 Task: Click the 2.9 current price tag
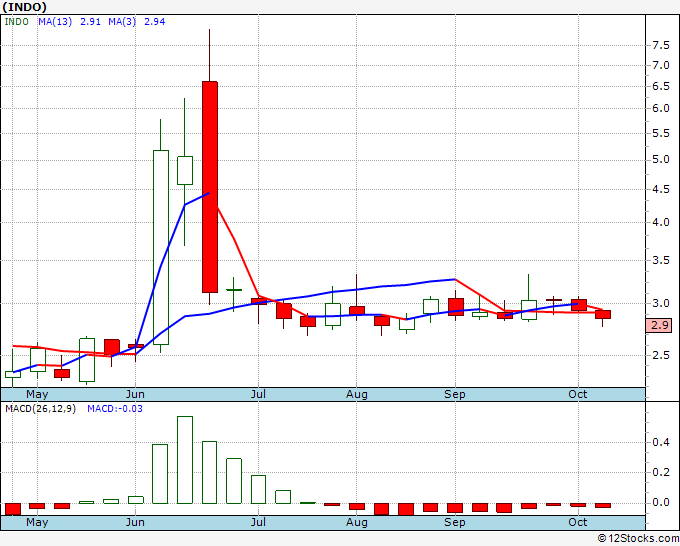[x=659, y=325]
